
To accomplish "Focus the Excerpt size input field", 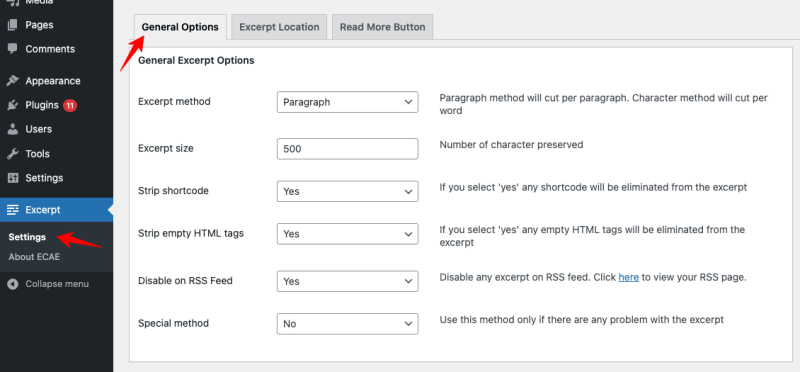I will [x=347, y=149].
